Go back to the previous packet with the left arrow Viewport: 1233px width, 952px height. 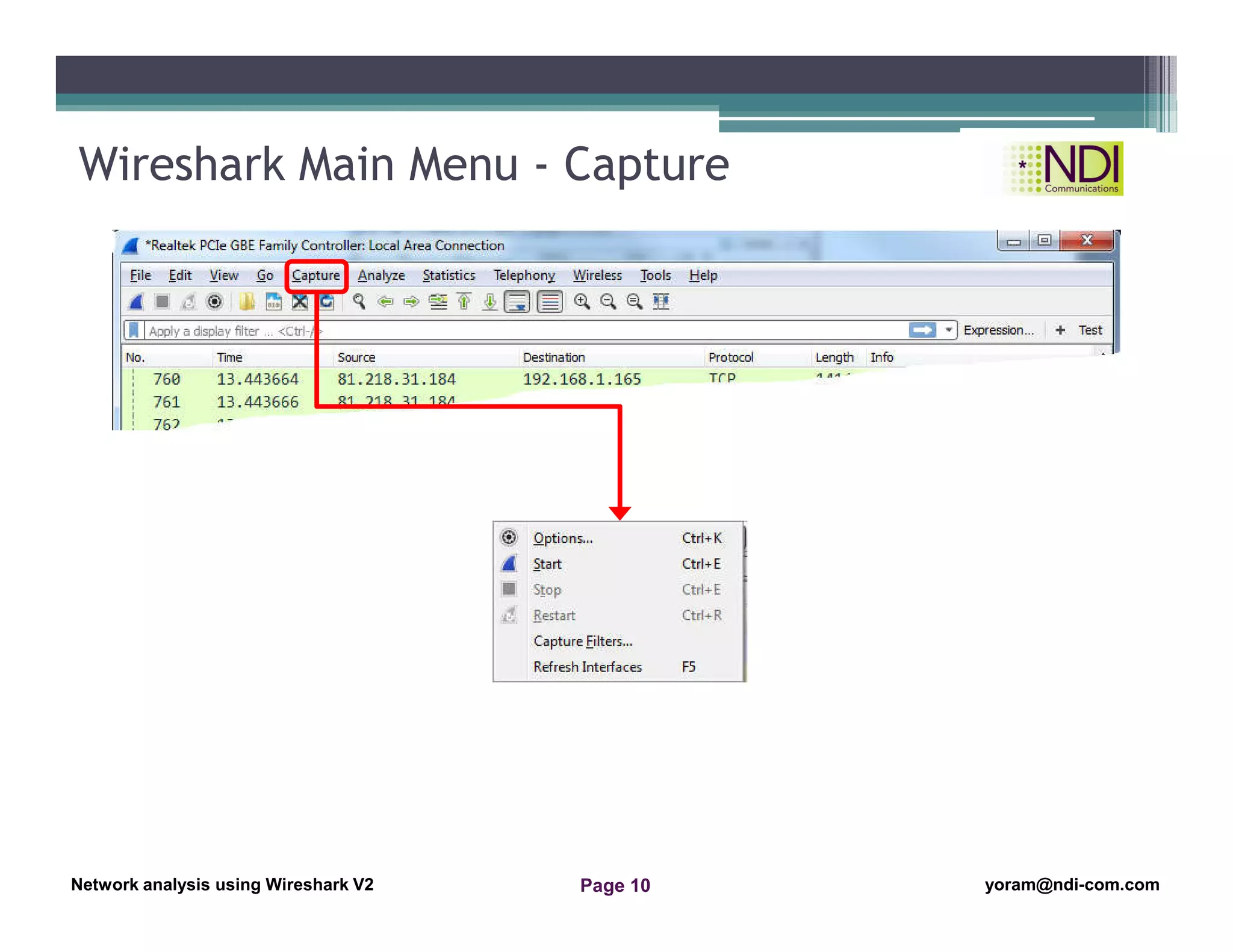point(385,301)
